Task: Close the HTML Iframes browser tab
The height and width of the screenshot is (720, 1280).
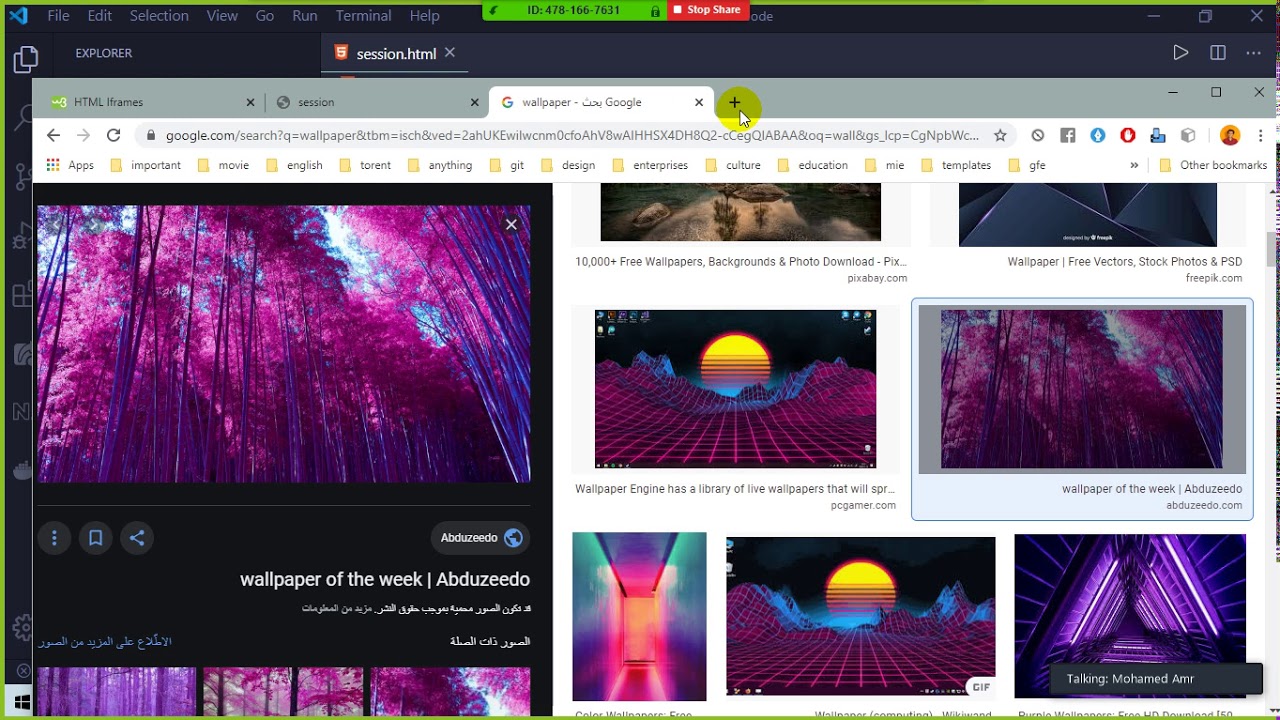Action: pos(250,102)
